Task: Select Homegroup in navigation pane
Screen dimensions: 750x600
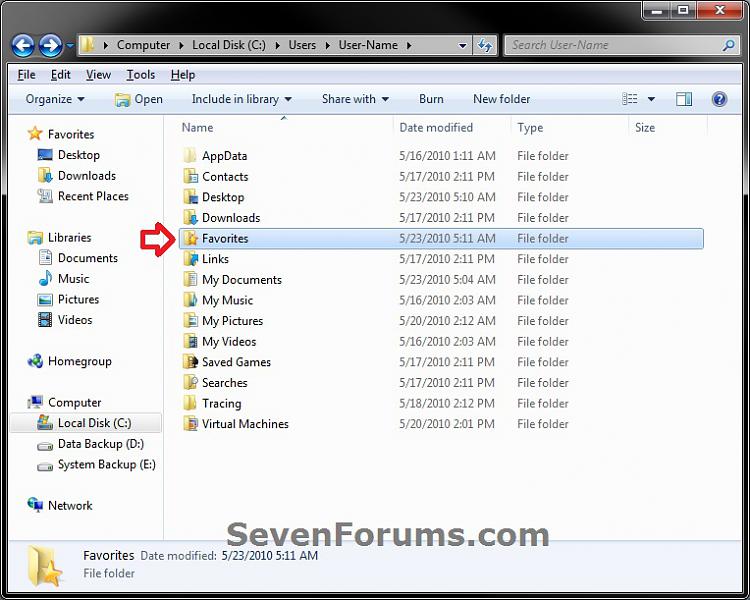Action: [x=69, y=361]
